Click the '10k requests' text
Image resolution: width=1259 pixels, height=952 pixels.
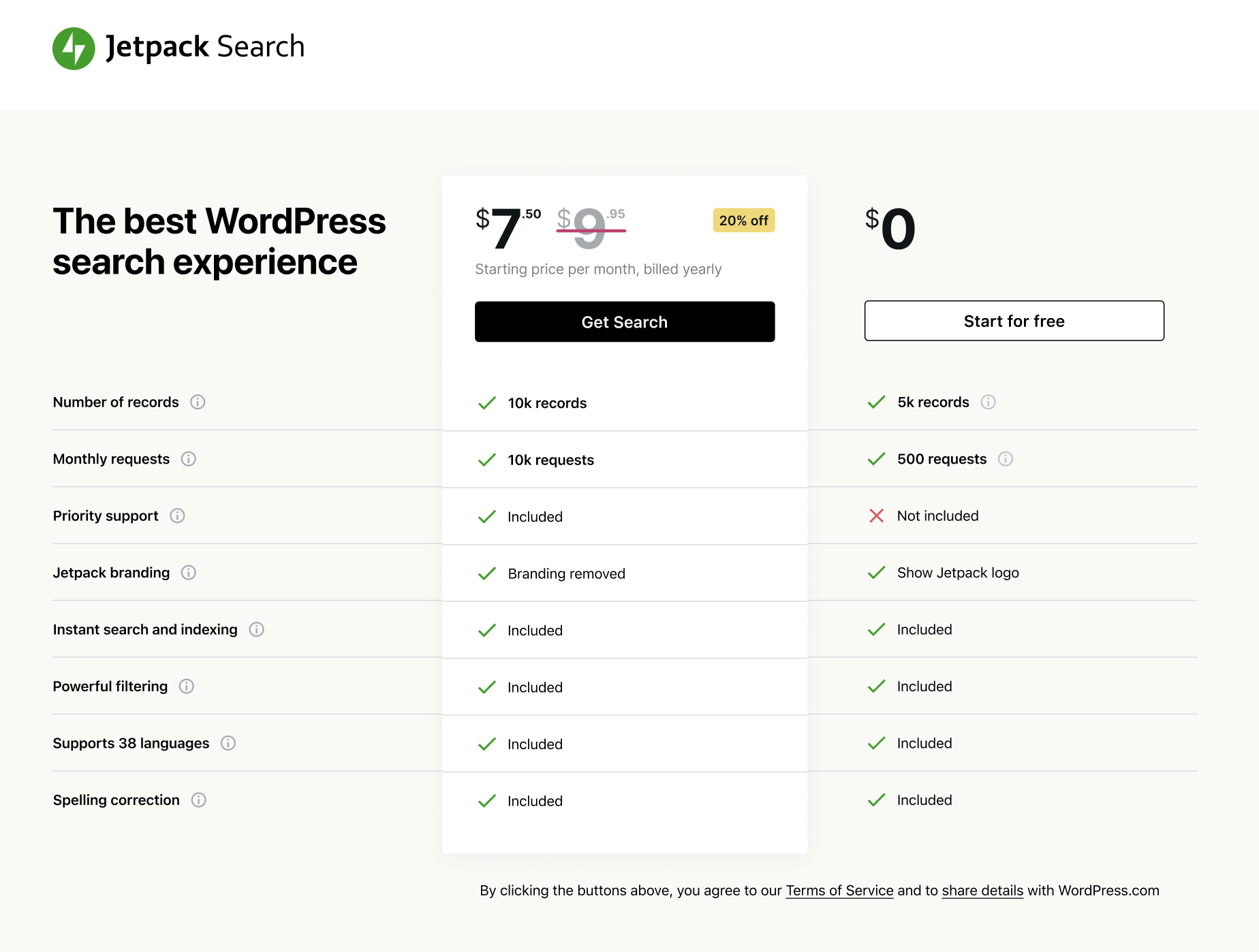tap(550, 460)
